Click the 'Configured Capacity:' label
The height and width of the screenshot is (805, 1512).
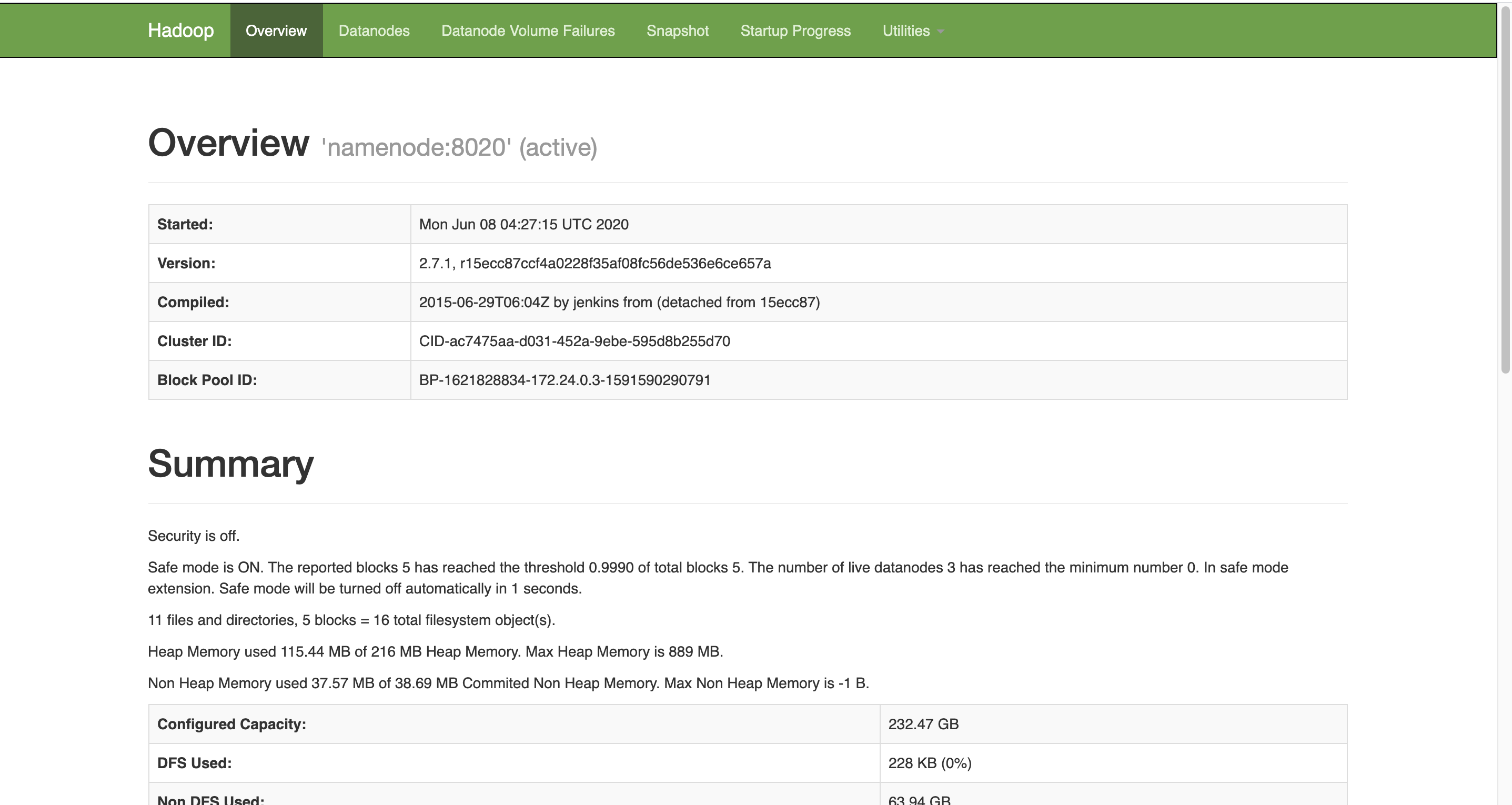(232, 724)
